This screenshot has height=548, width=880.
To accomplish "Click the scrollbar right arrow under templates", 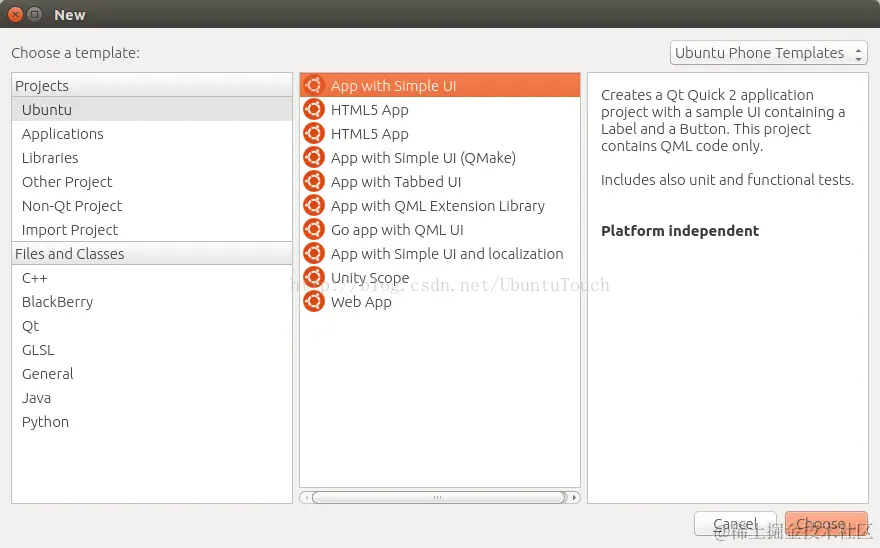I will tap(574, 497).
